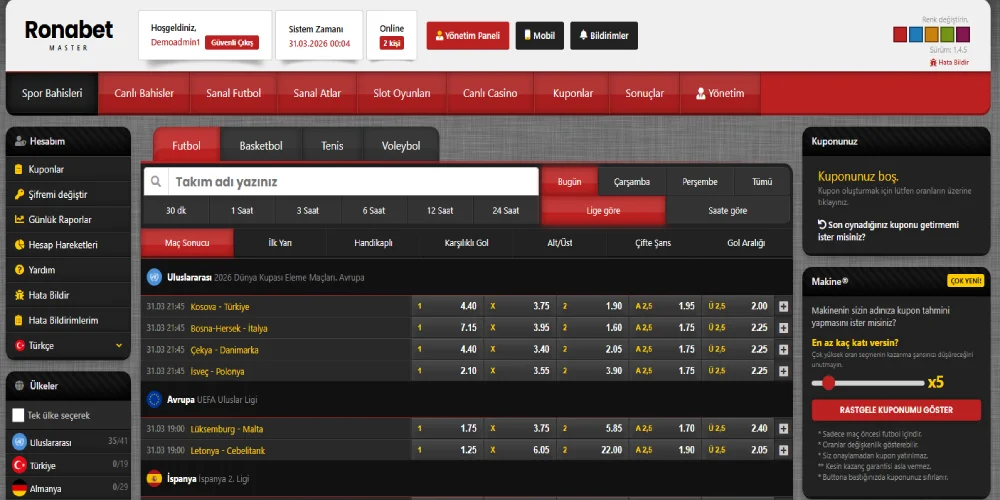Click the Makine multiplier slider handle
The width and height of the screenshot is (1000, 500).
[828, 383]
